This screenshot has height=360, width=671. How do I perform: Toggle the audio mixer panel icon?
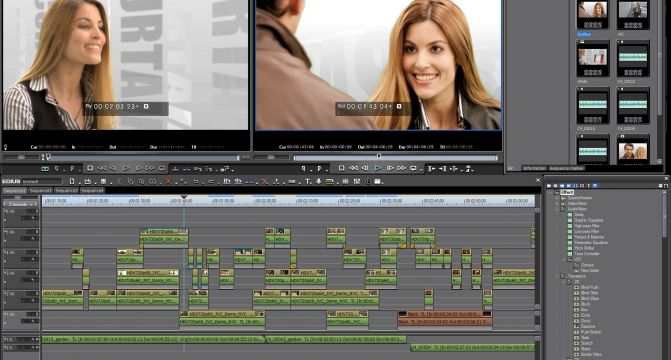pos(356,181)
